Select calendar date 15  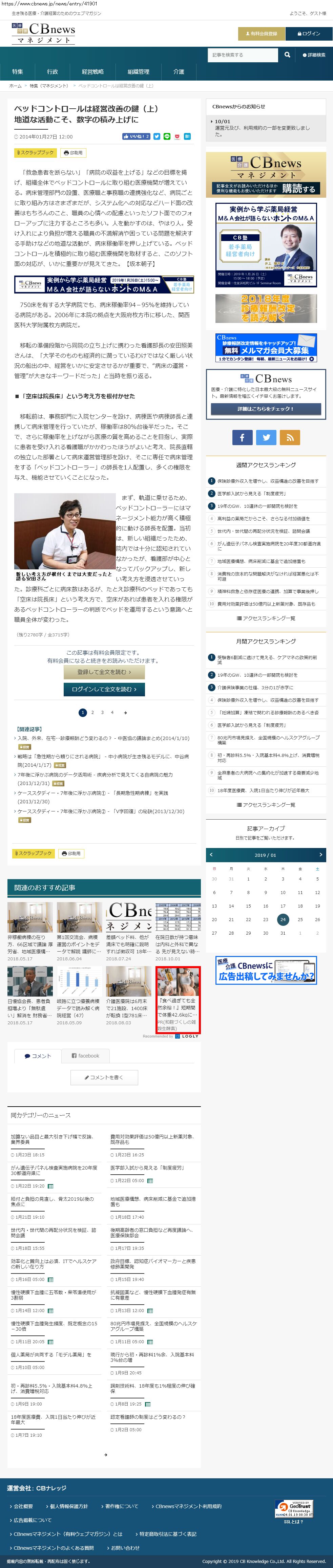click(x=248, y=906)
